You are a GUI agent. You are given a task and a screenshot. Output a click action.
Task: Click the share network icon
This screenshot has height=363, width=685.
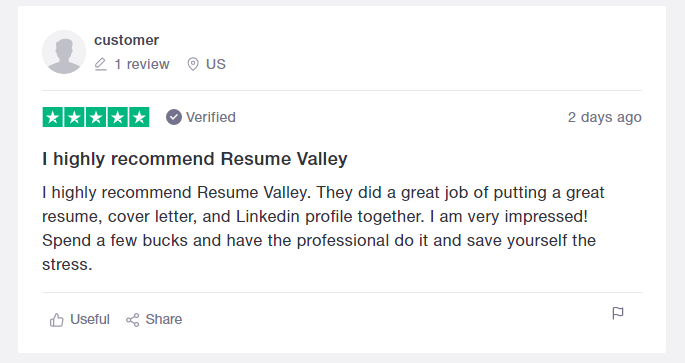click(x=132, y=320)
